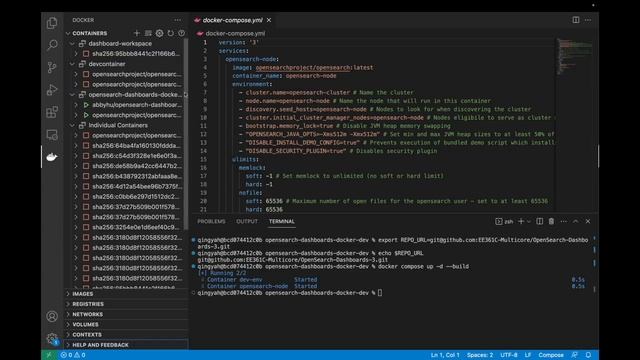Expand the REGISTRIES section

(126, 304)
